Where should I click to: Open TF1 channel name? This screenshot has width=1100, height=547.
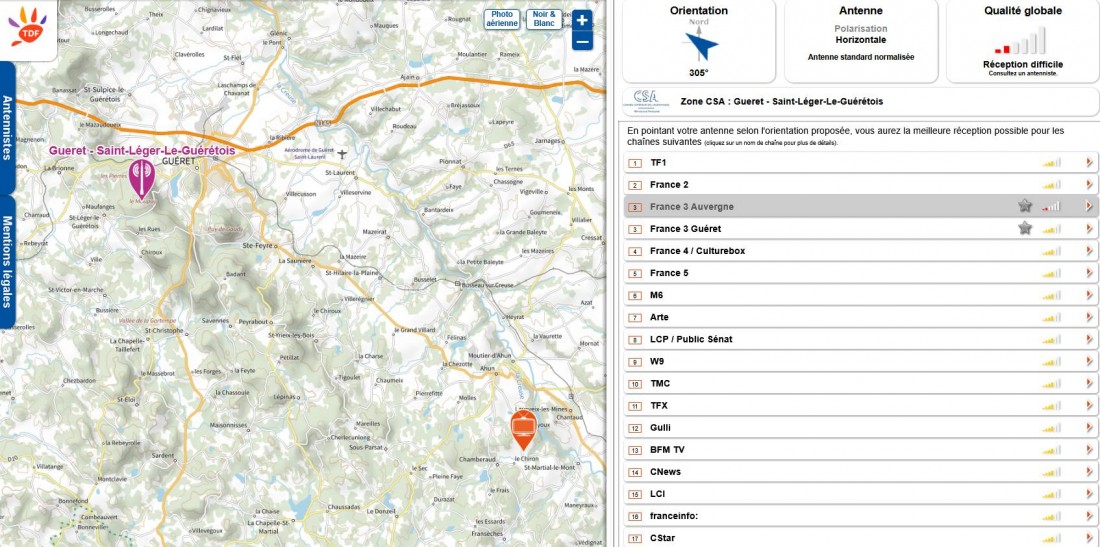point(658,163)
